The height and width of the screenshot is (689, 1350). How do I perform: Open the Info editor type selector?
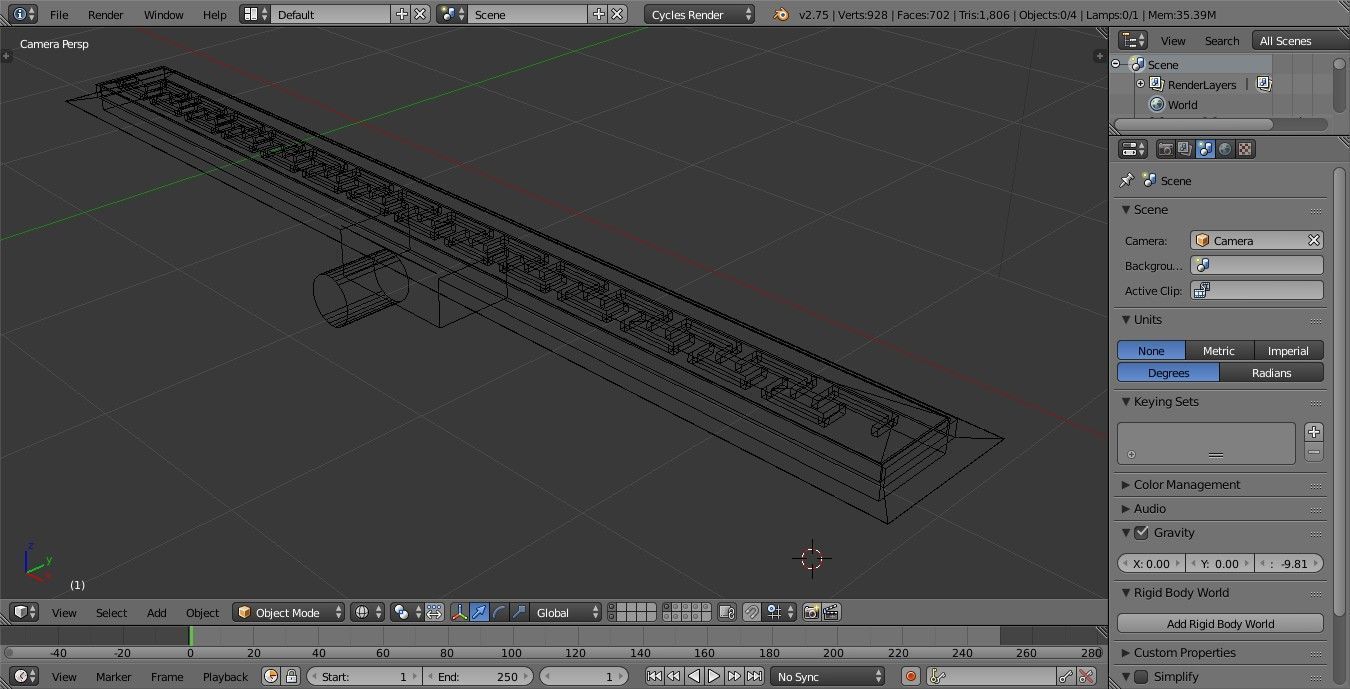point(24,14)
